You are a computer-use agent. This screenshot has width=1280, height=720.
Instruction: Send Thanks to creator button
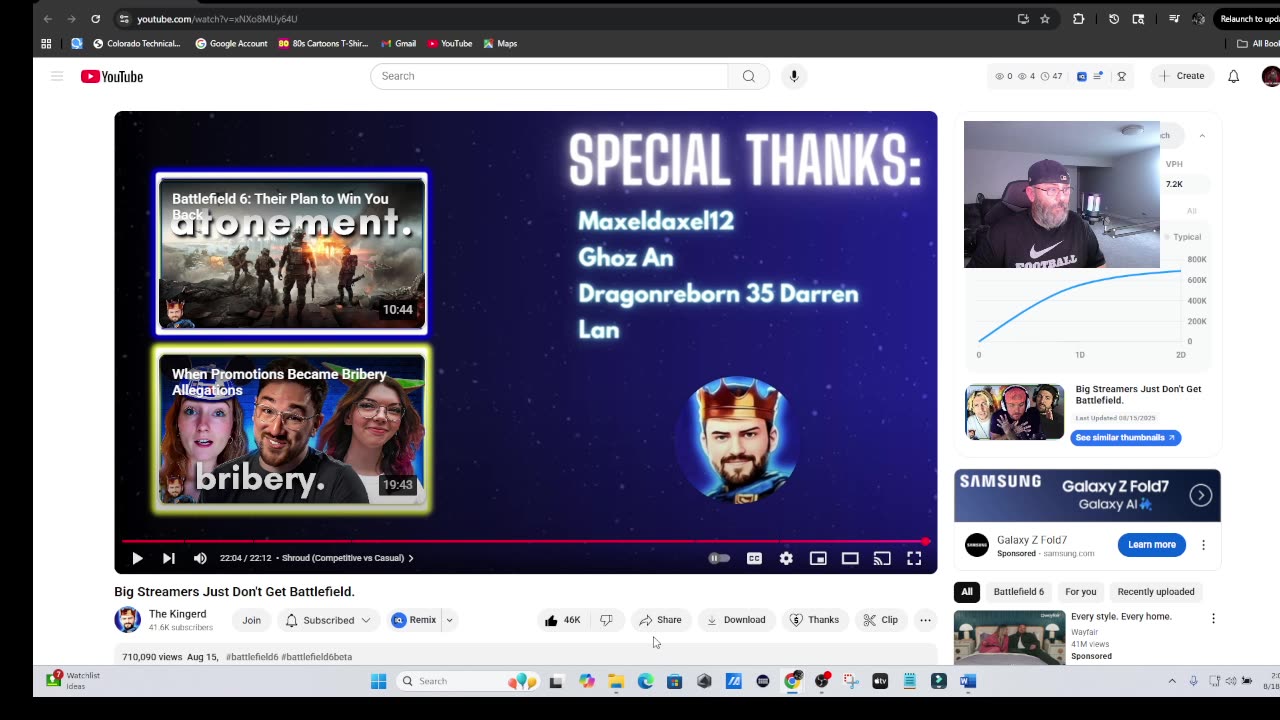pyautogui.click(x=814, y=620)
